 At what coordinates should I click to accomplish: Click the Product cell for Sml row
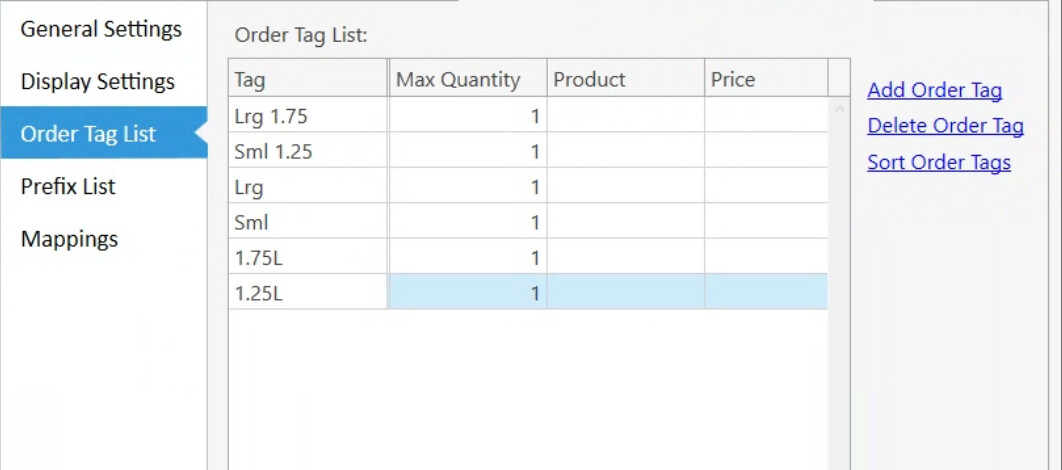tap(625, 222)
